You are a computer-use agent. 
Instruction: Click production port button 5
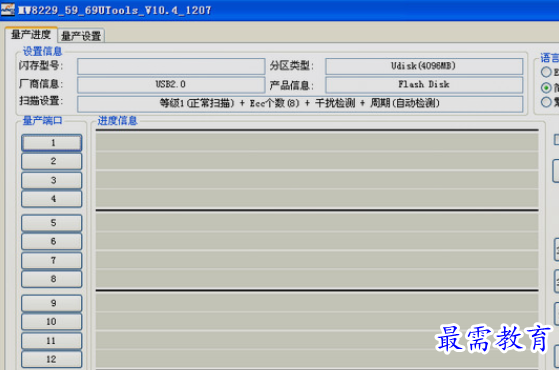point(52,223)
